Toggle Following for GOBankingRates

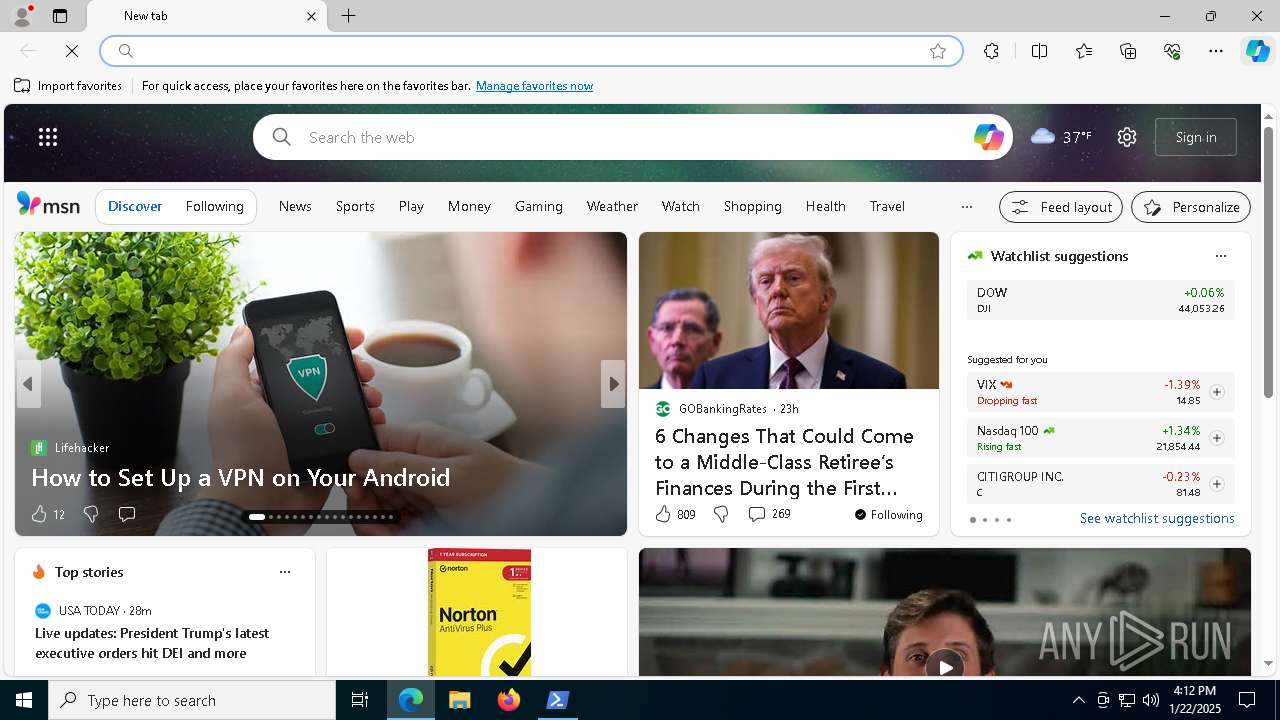pos(888,514)
